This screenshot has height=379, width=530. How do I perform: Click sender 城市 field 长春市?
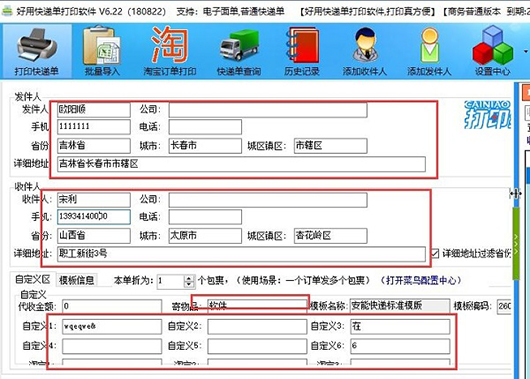pyautogui.click(x=205, y=146)
